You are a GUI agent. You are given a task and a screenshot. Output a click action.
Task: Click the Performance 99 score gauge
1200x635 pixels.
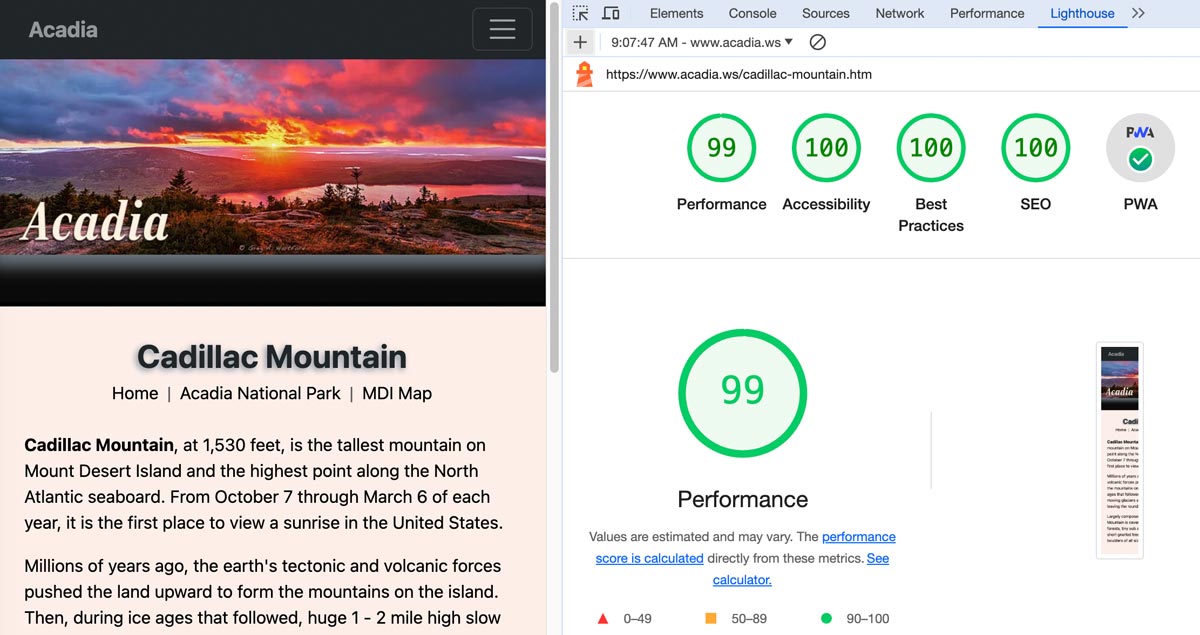click(x=721, y=148)
